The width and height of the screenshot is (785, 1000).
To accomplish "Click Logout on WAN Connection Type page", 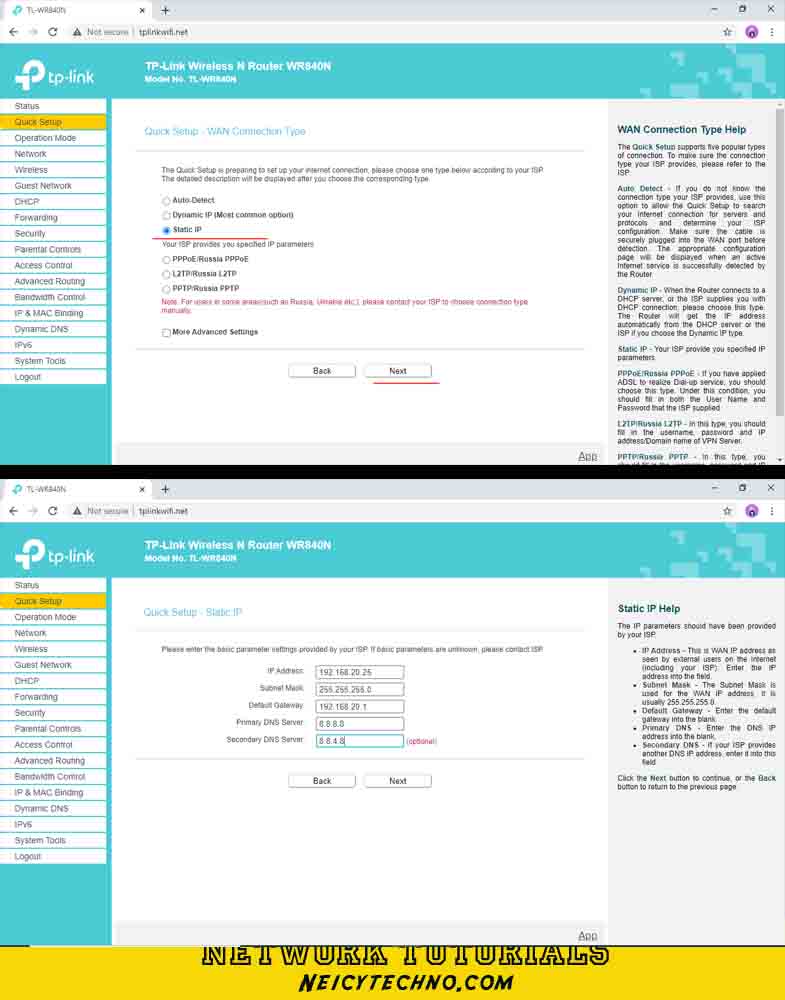I will point(53,377).
